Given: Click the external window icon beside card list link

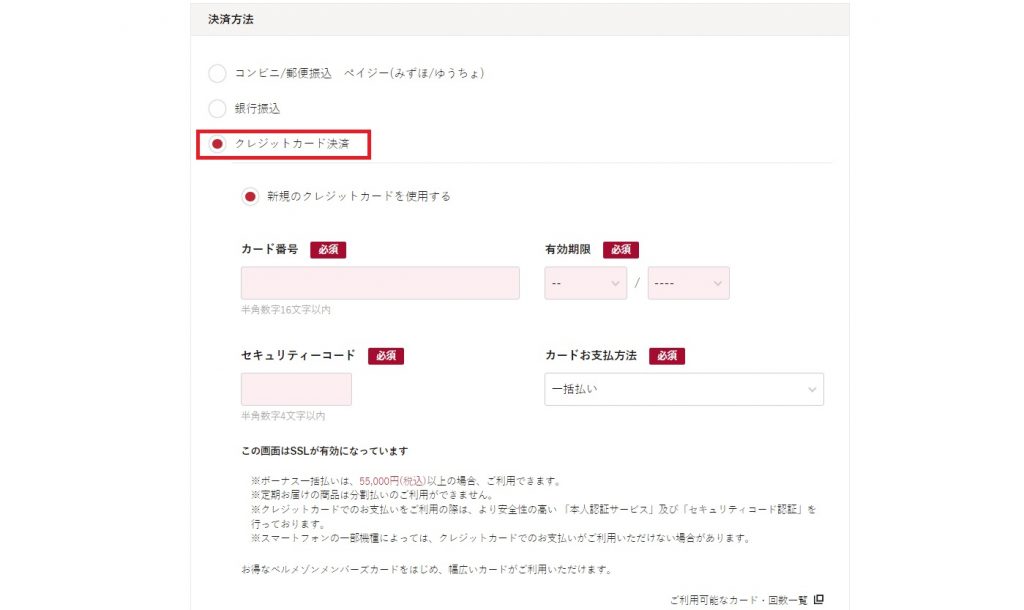Looking at the screenshot, I should (819, 600).
